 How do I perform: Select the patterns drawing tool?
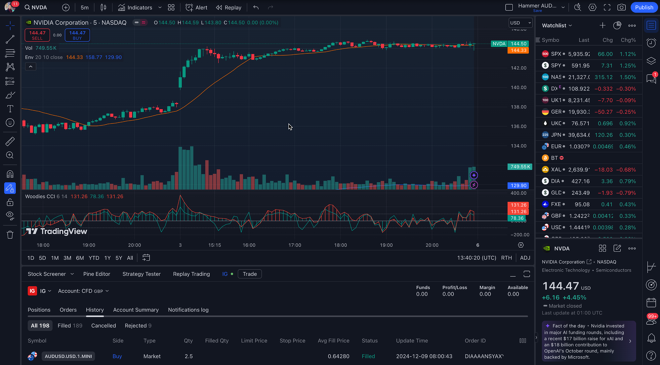click(10, 67)
